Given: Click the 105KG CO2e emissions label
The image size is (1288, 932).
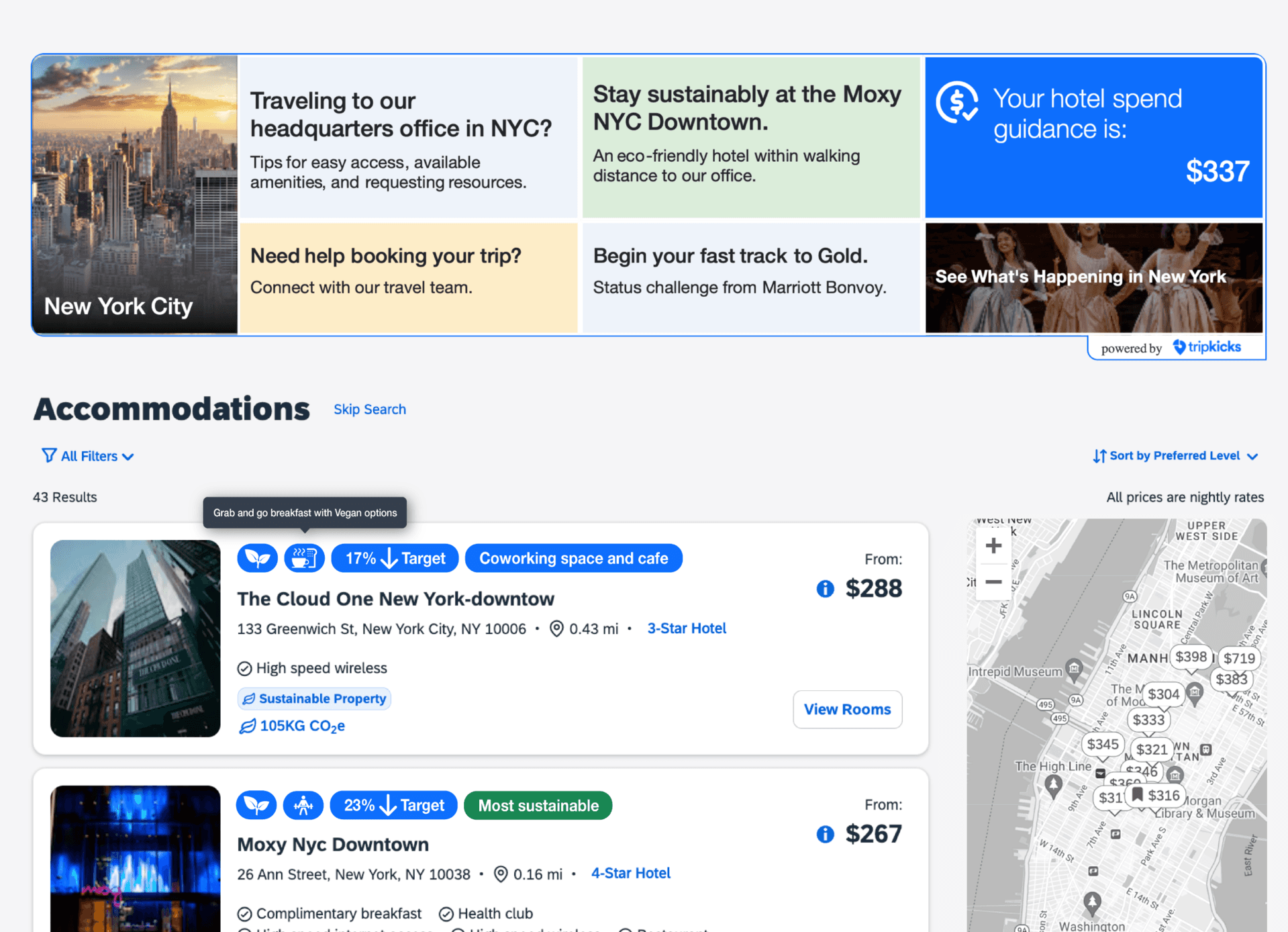Looking at the screenshot, I should click(302, 726).
